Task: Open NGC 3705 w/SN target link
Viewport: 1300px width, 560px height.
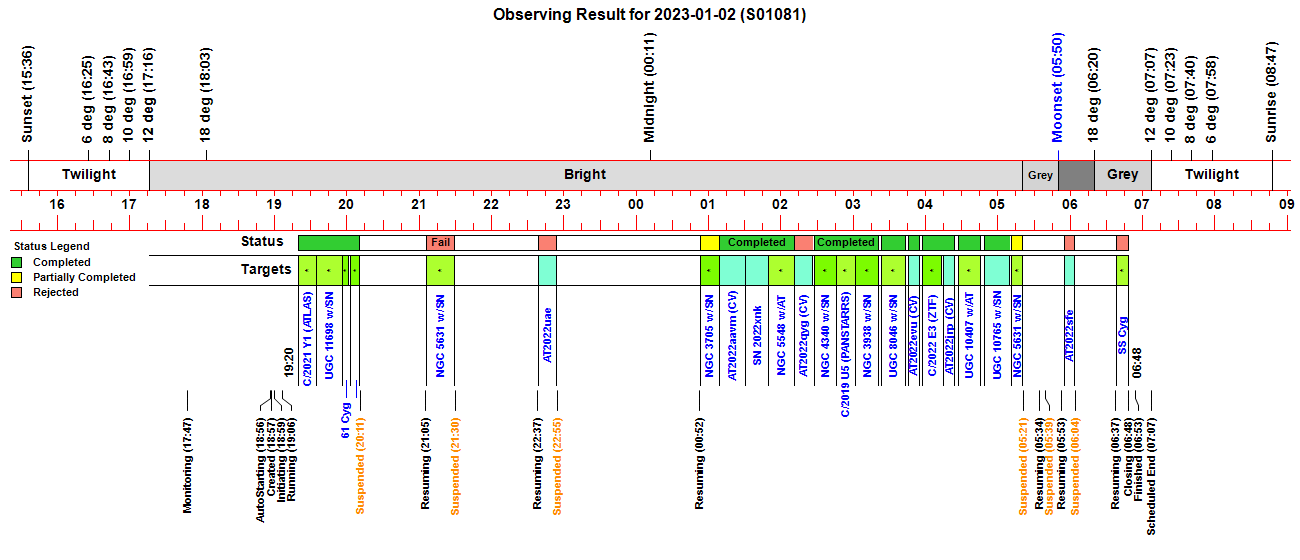Action: coord(709,337)
